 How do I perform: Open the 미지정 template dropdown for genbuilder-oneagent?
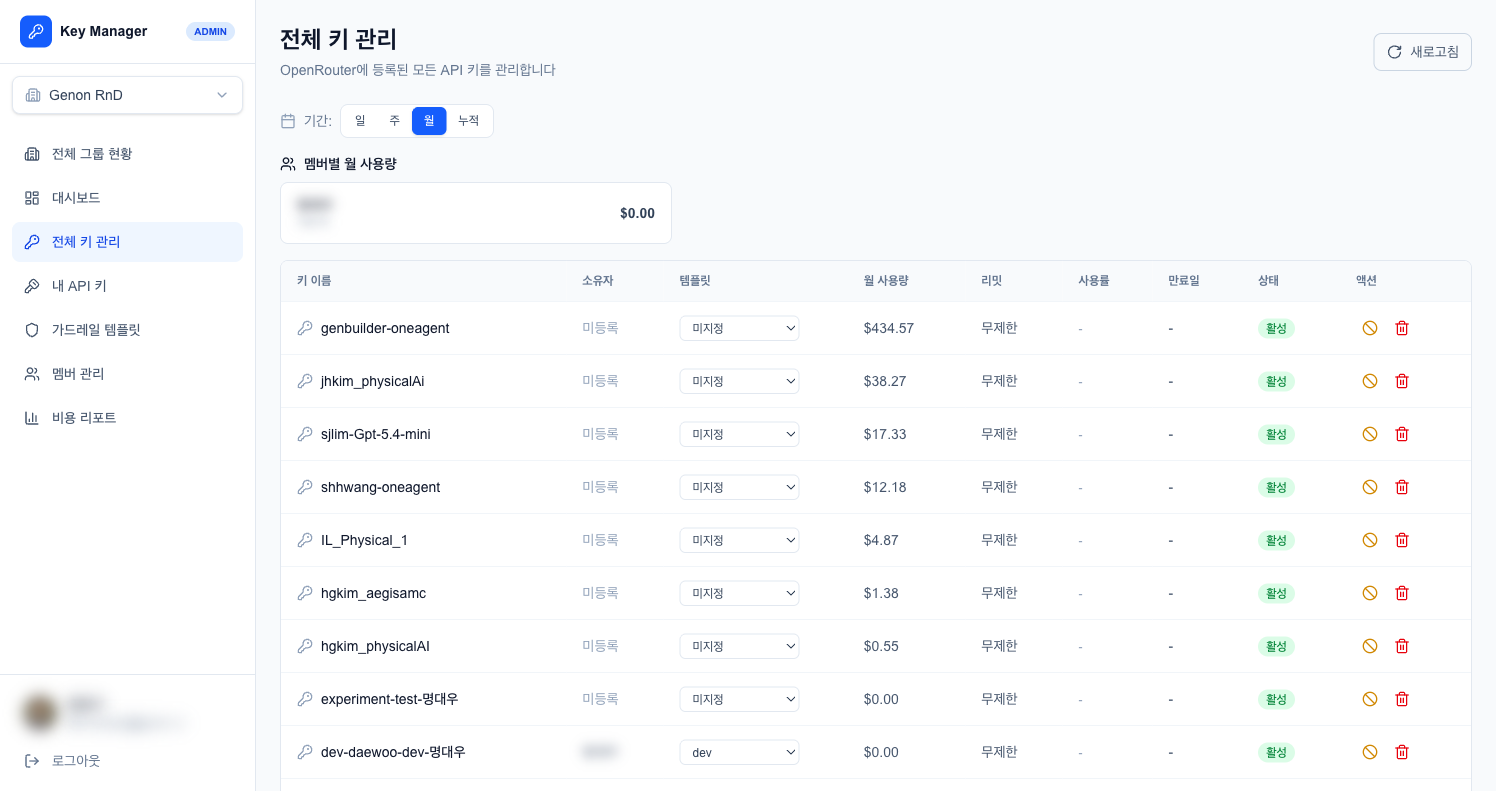(739, 327)
